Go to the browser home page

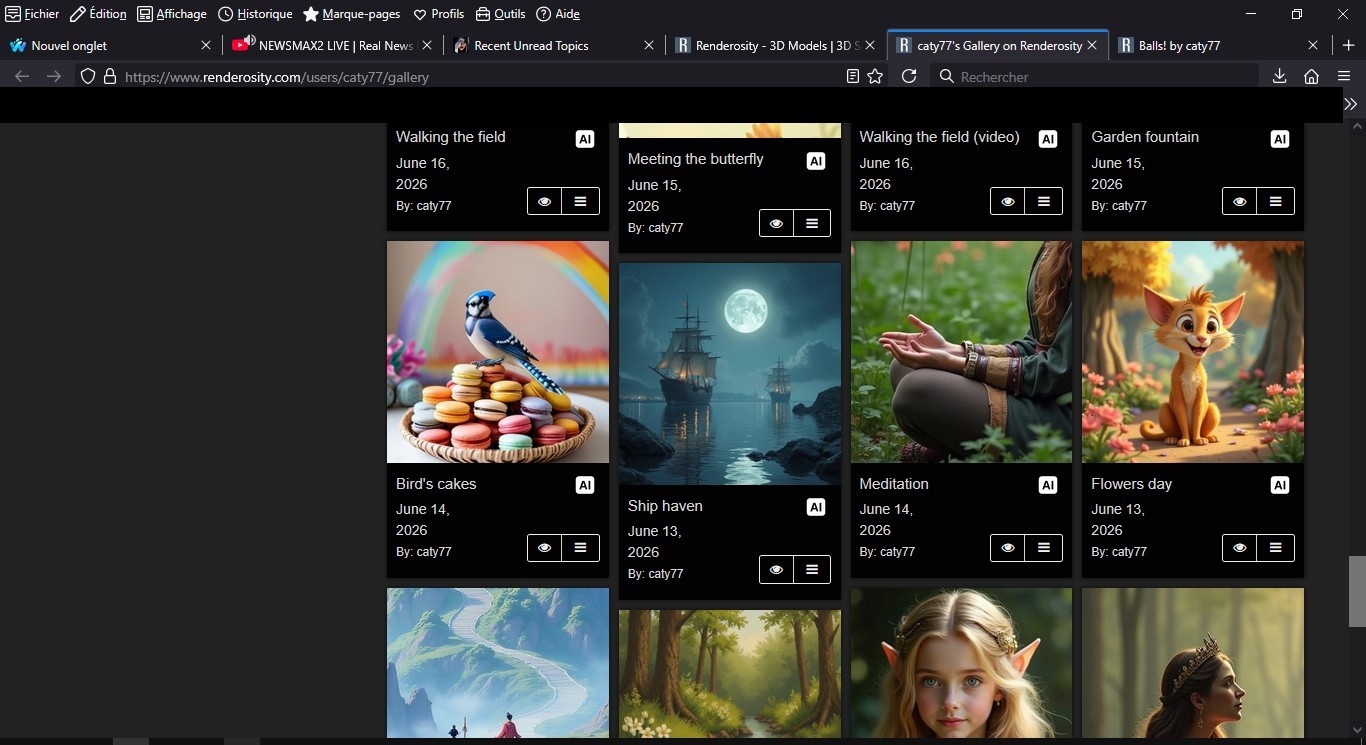click(1311, 76)
